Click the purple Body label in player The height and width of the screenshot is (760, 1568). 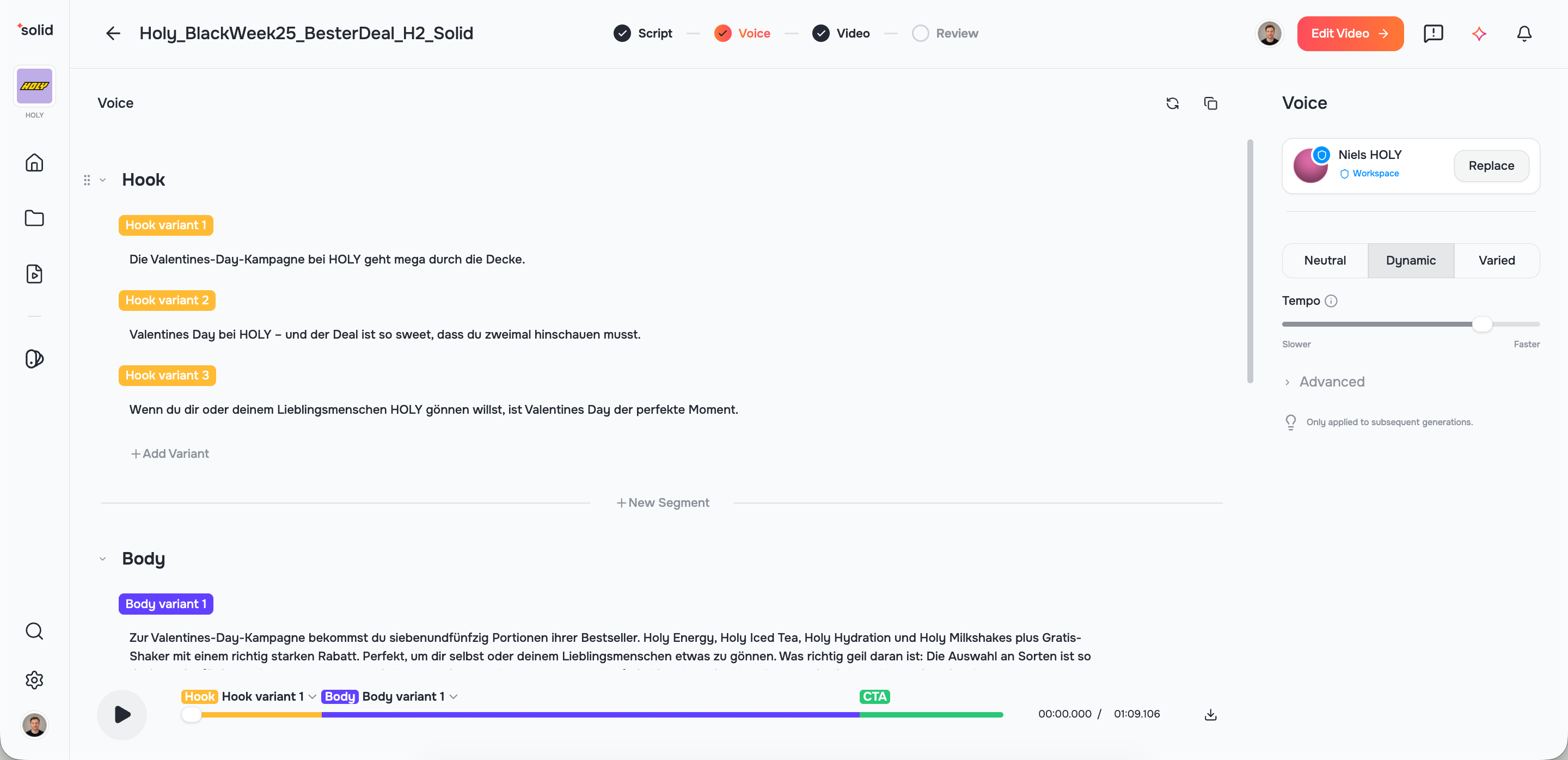point(340,696)
